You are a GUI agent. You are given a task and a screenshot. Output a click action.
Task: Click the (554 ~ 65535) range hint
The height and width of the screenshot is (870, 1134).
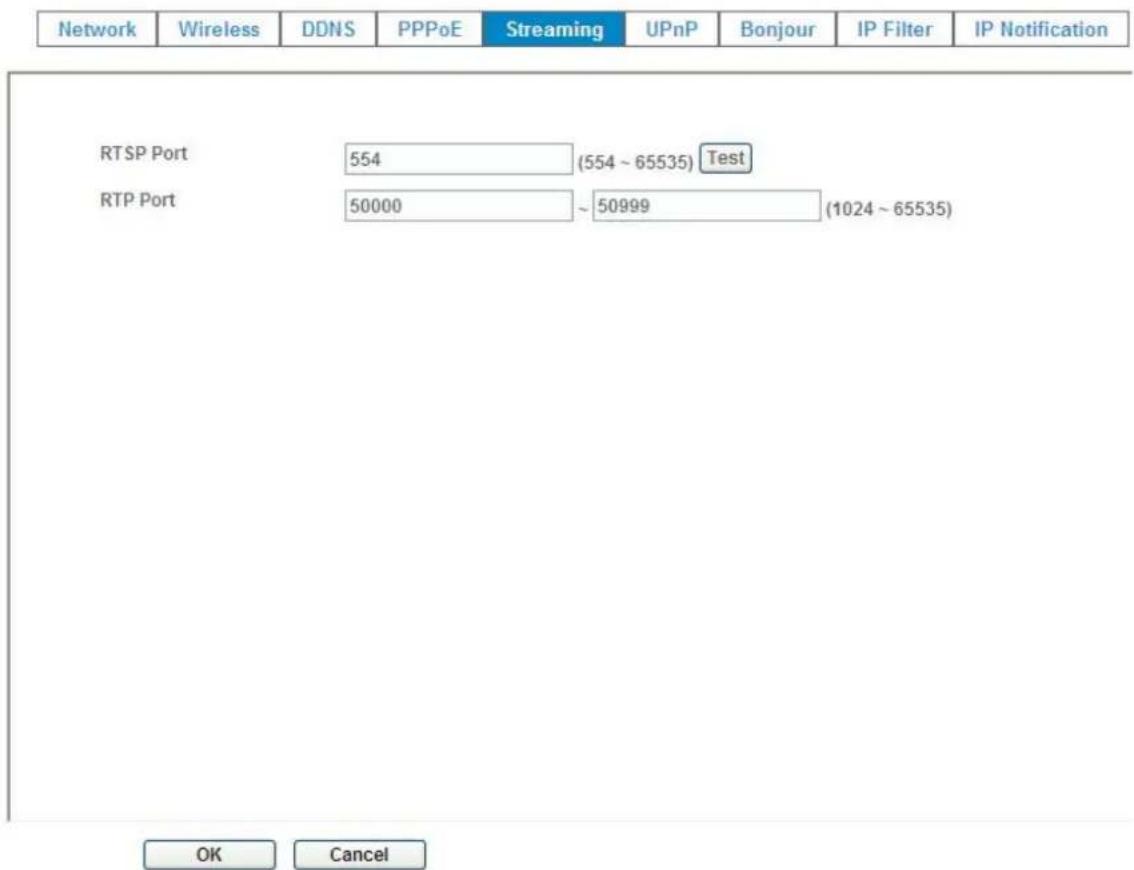[635, 162]
